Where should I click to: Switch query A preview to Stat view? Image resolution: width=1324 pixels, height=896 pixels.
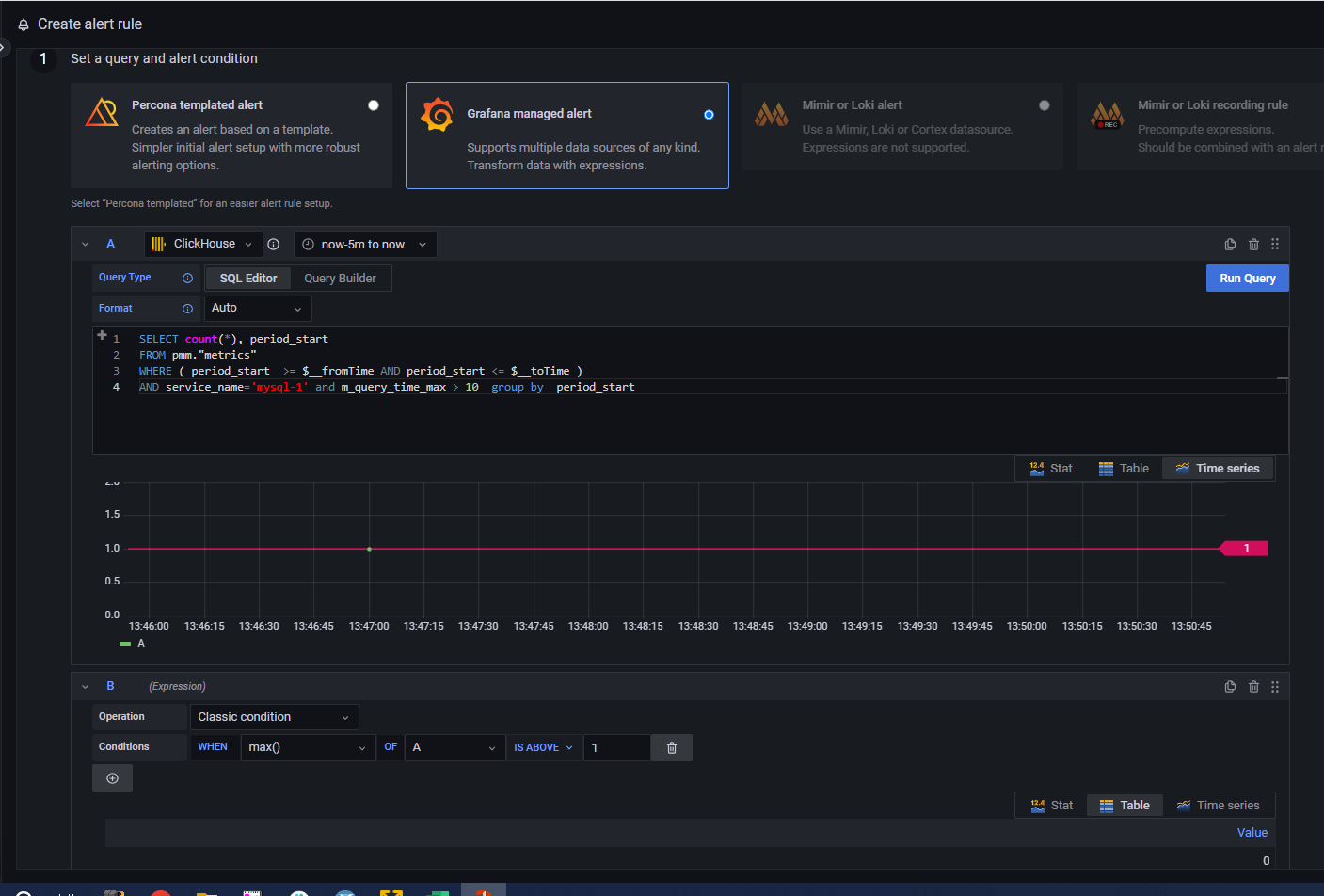[1051, 469]
